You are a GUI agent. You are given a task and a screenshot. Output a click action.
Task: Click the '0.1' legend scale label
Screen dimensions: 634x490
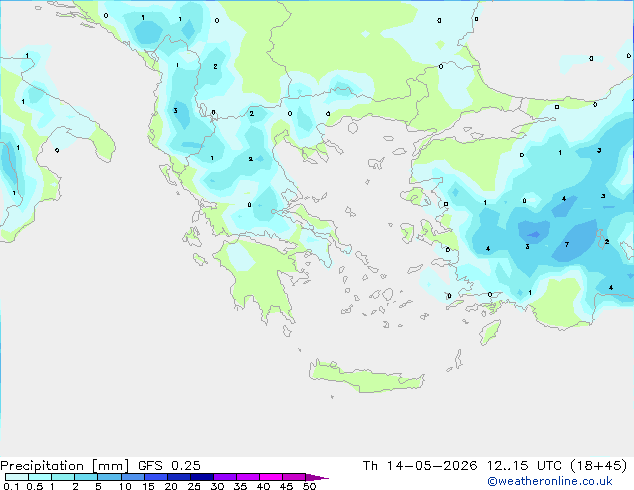pyautogui.click(x=11, y=486)
